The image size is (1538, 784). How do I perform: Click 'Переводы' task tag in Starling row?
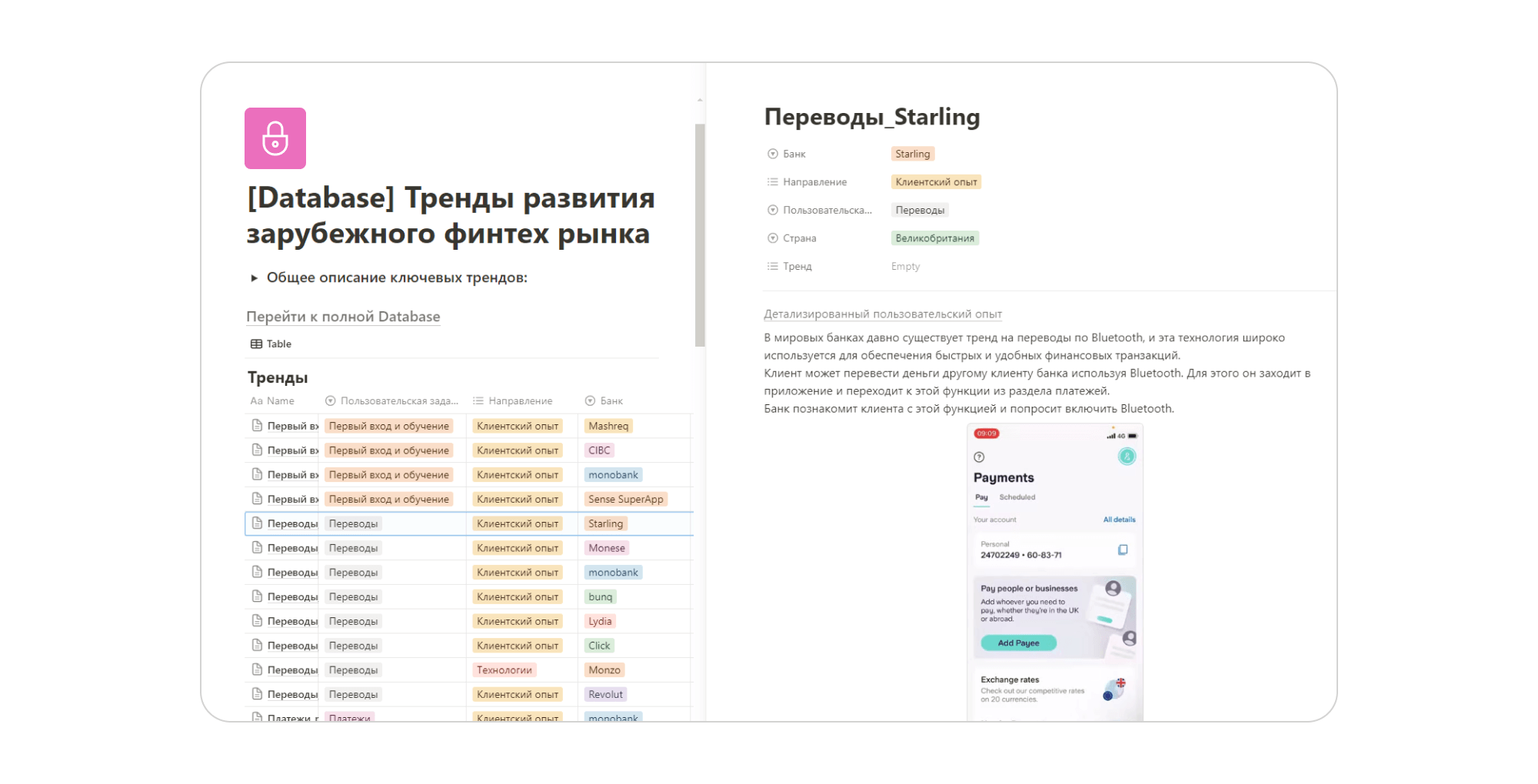tap(353, 524)
